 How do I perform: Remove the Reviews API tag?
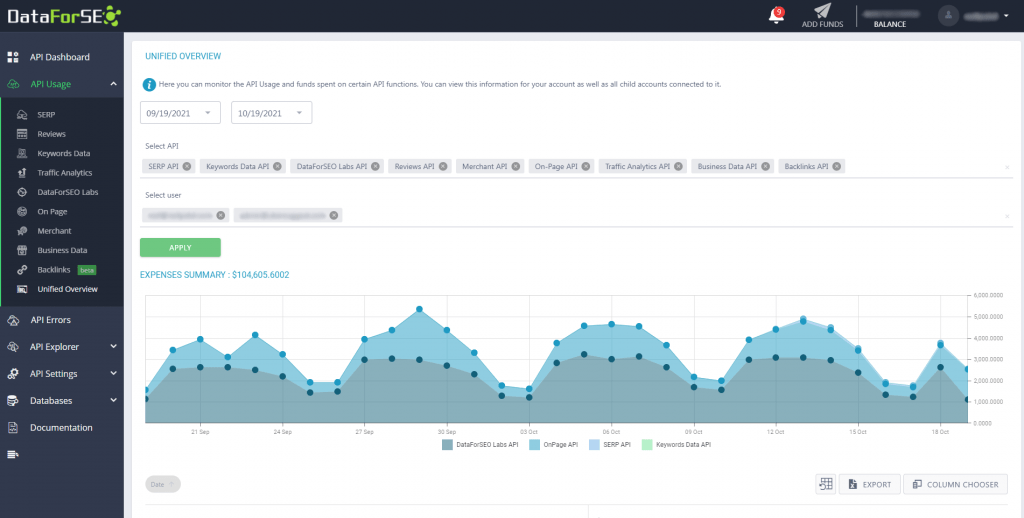[443, 167]
